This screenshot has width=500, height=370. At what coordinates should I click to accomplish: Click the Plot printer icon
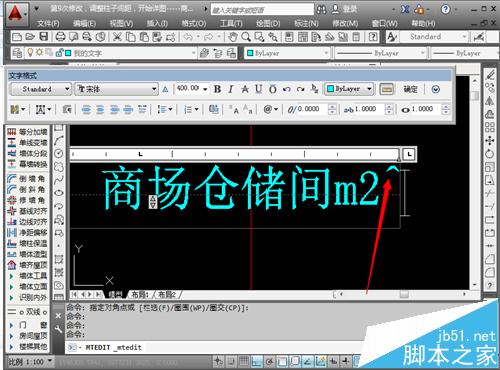coord(60,37)
